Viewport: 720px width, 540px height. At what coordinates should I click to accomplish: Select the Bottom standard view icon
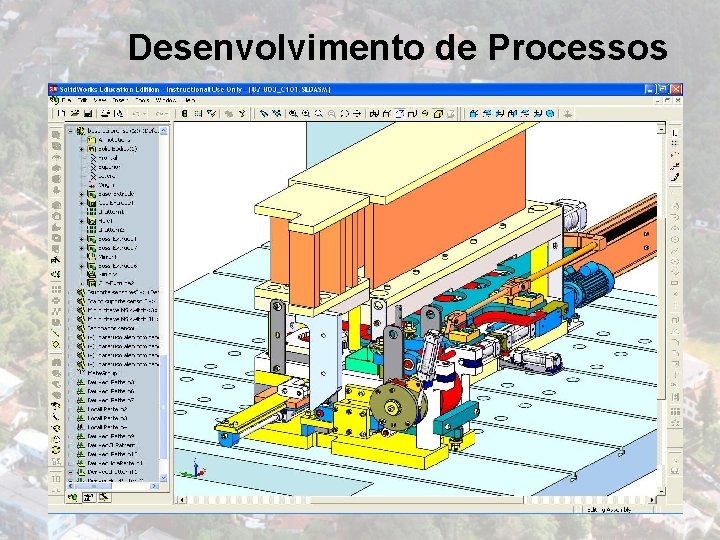(x=538, y=113)
